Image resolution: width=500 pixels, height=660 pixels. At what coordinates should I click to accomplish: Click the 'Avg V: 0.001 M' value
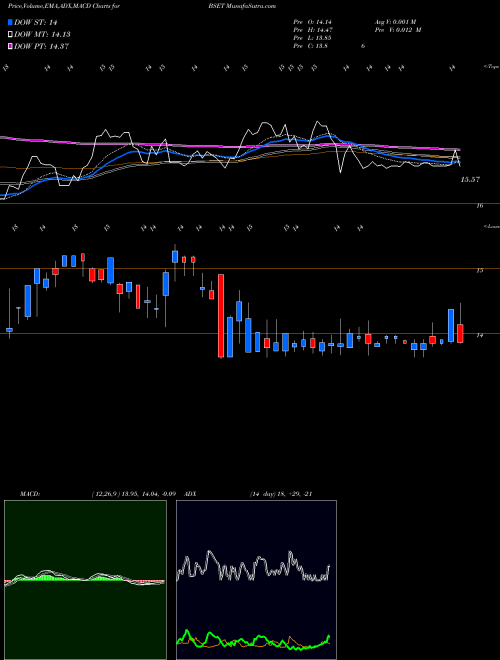pyautogui.click(x=395, y=21)
